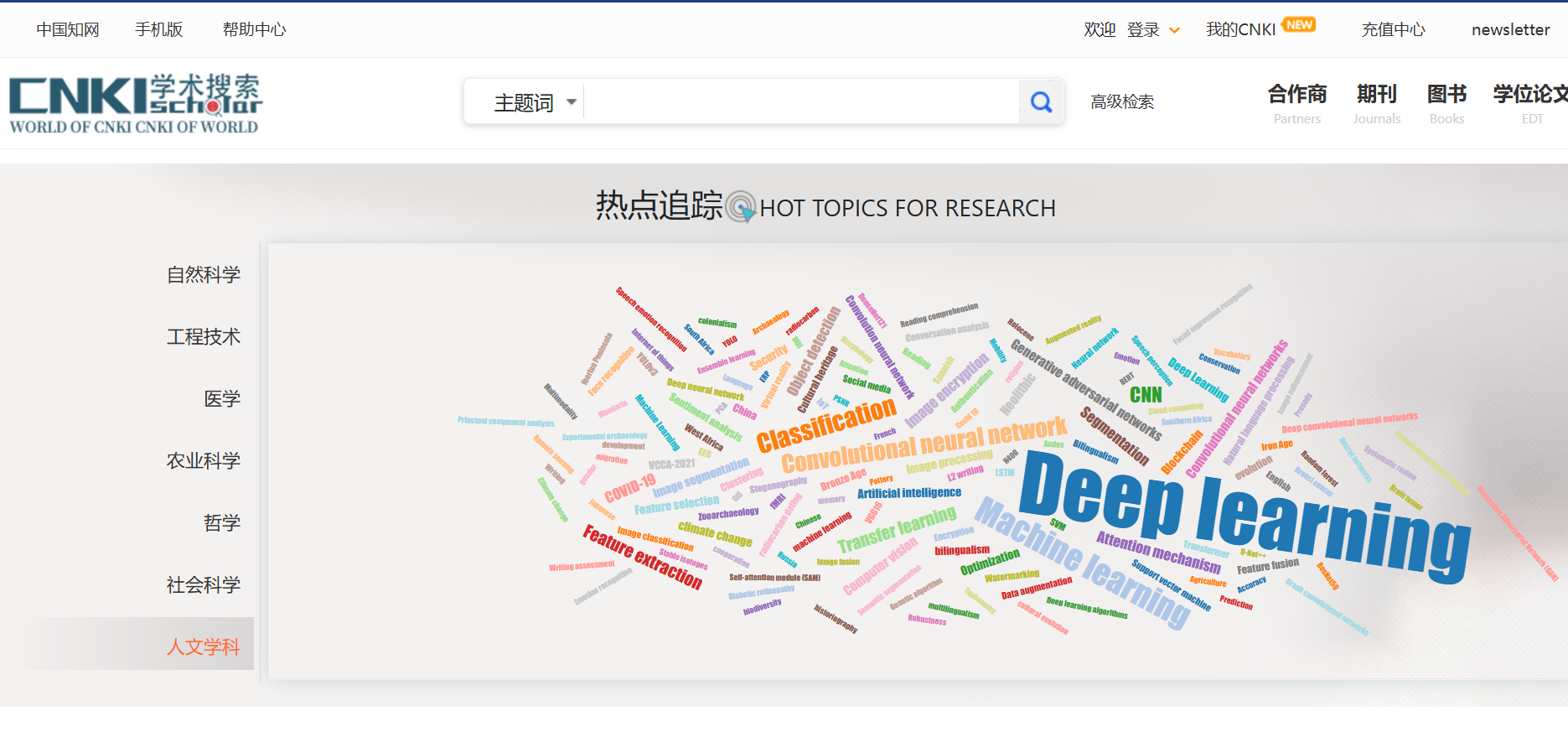This screenshot has height=732, width=1568.
Task: Click the hot topics target icon
Action: [x=741, y=206]
